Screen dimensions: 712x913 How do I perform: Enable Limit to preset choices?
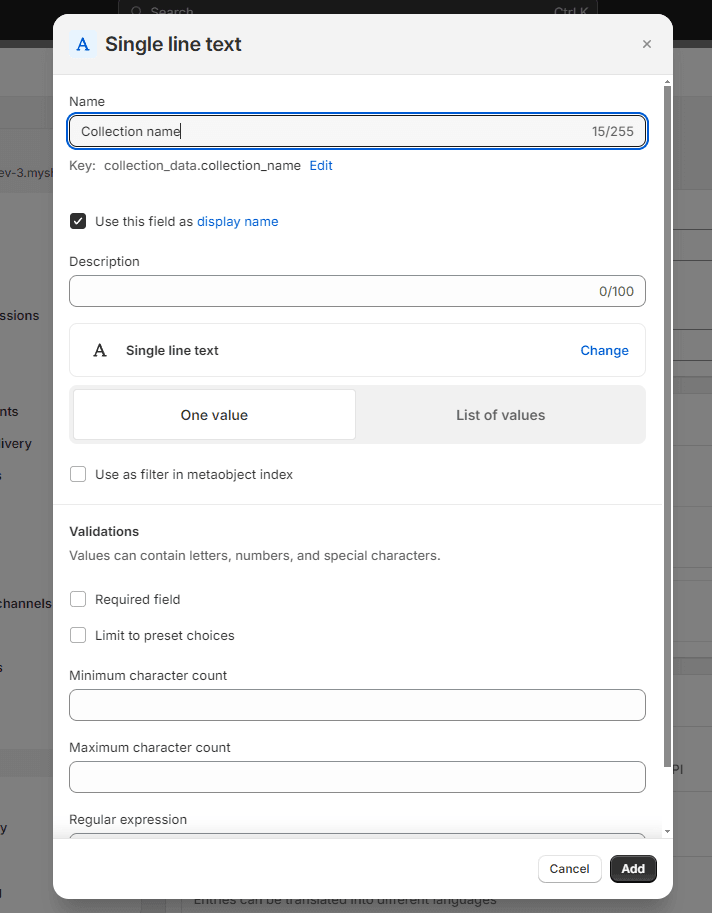click(x=78, y=635)
